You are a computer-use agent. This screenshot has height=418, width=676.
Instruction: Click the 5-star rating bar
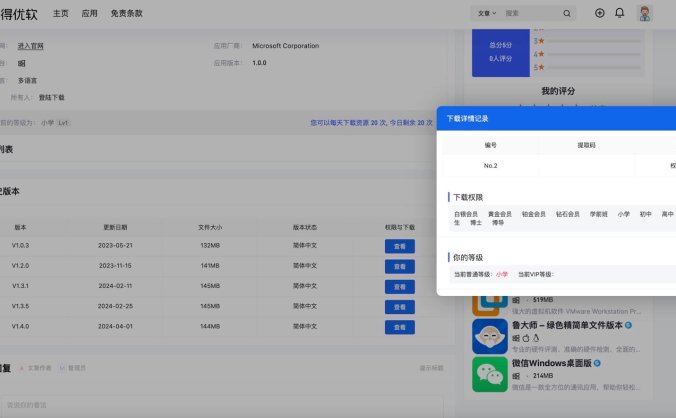coord(593,67)
